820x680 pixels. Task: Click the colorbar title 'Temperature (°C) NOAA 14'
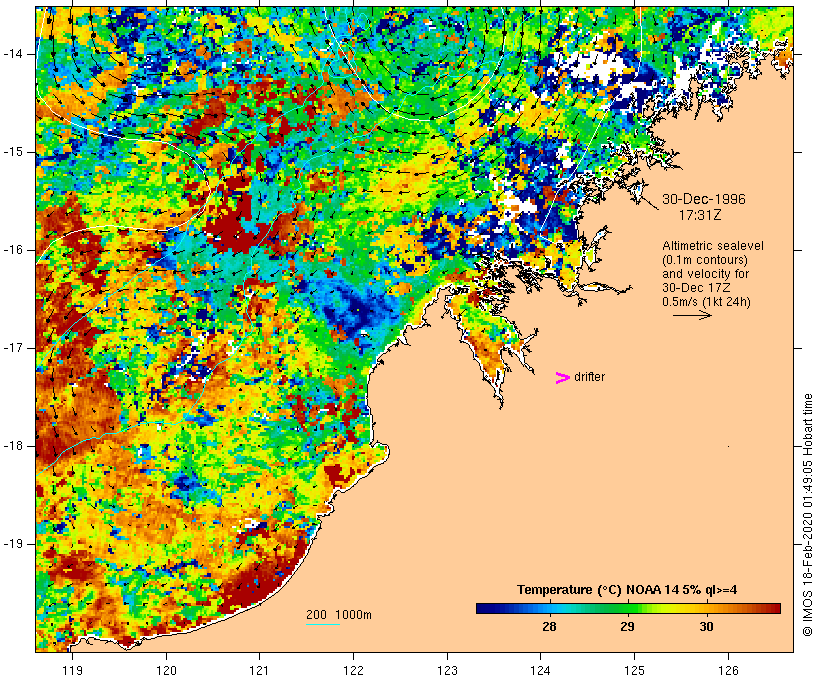(x=596, y=590)
